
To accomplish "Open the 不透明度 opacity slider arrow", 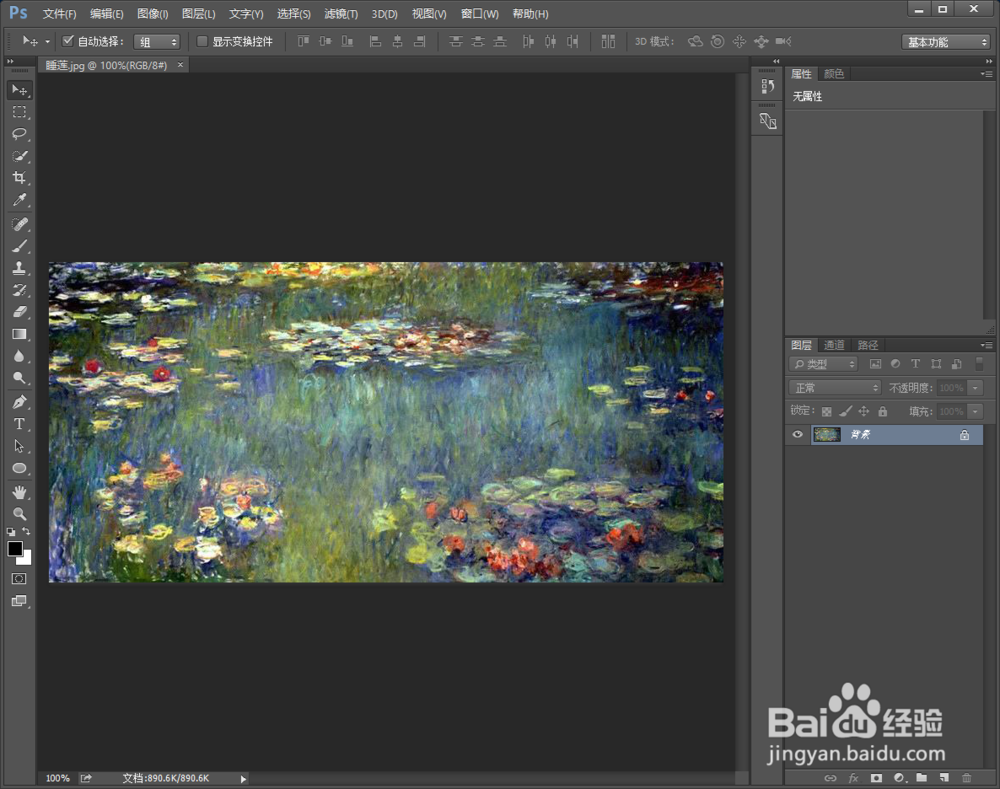I will pyautogui.click(x=975, y=387).
